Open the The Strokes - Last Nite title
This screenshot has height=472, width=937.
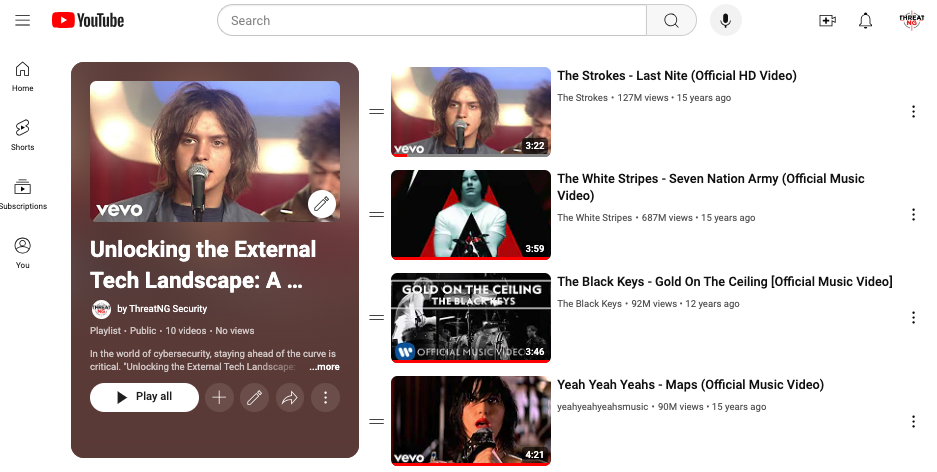(x=677, y=76)
